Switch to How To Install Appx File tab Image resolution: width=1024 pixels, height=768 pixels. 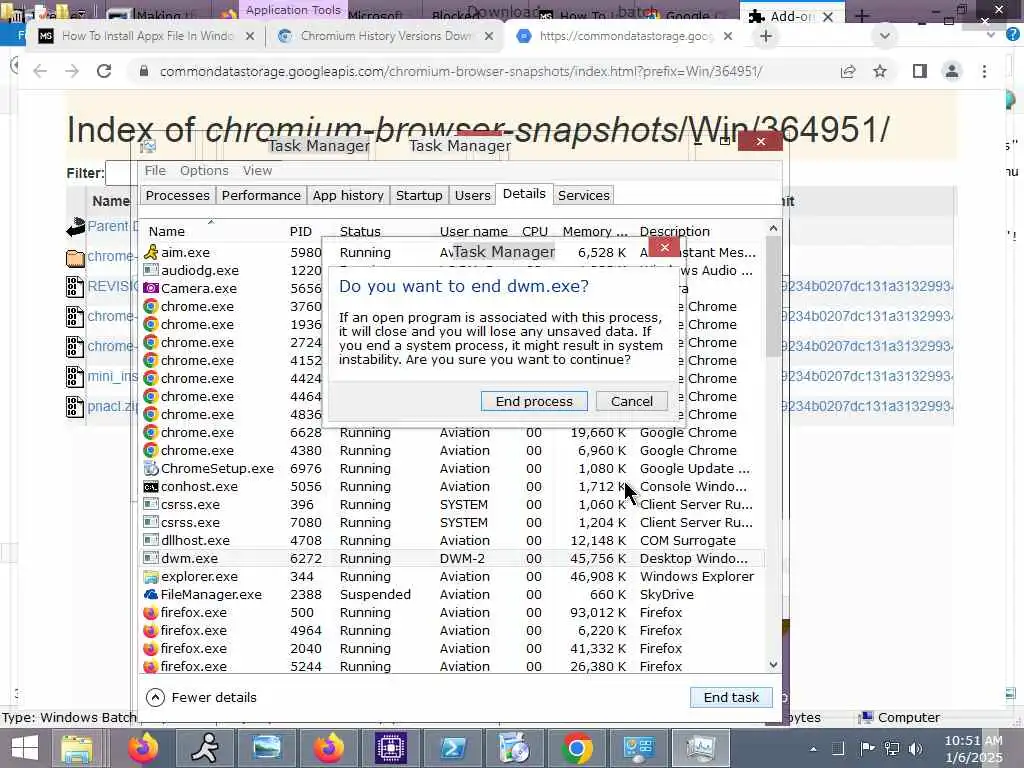(x=147, y=36)
